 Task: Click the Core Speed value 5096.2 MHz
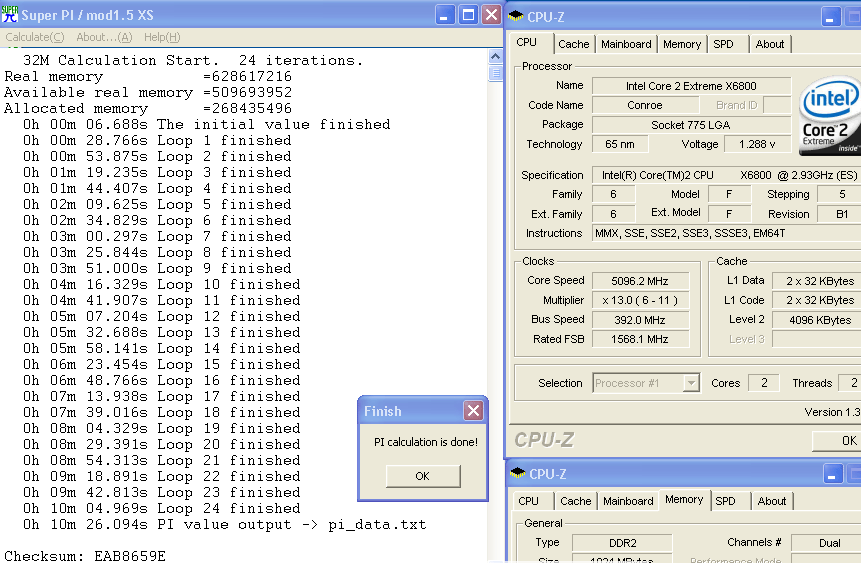pos(640,281)
